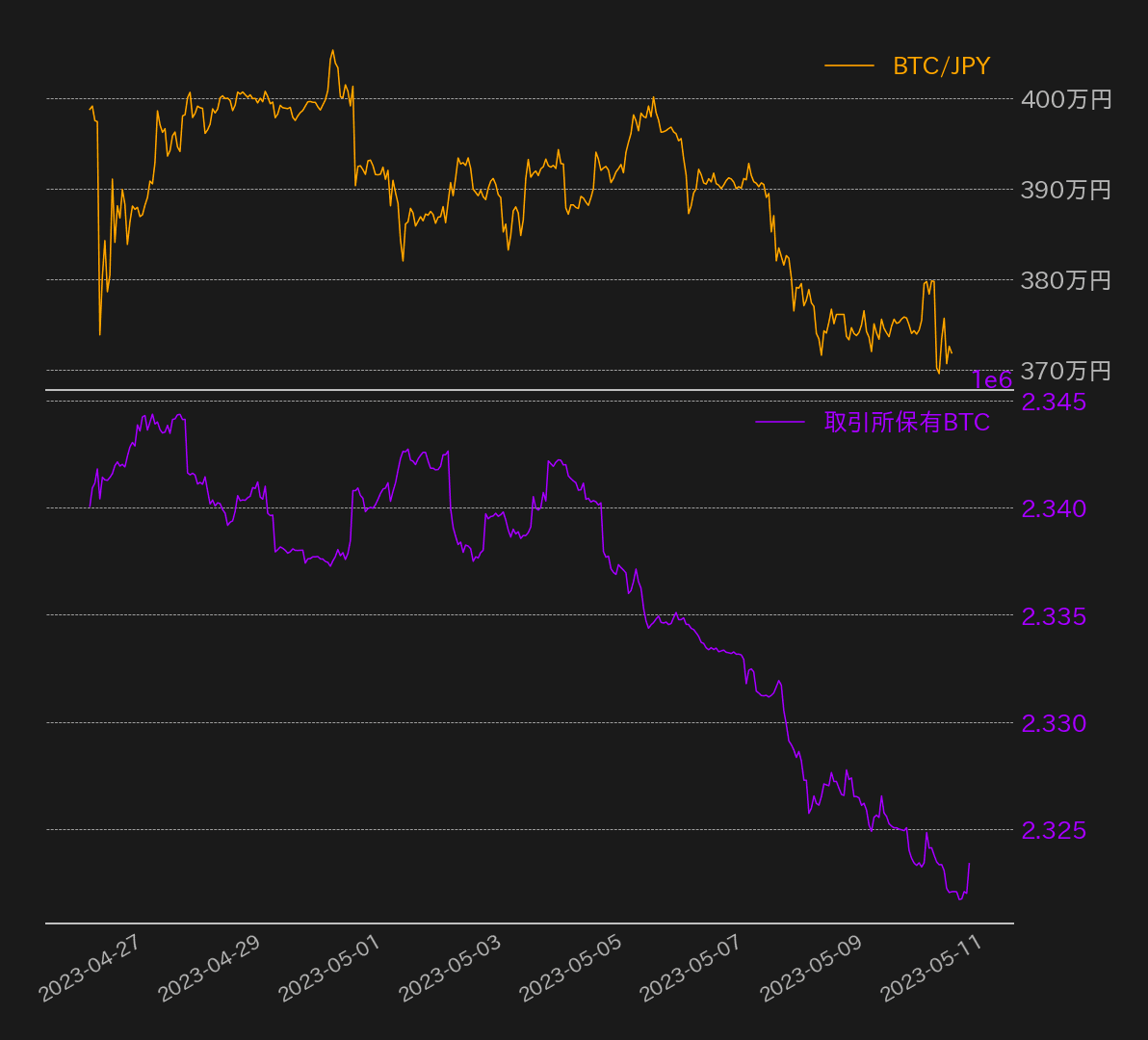Pick the 370万円 price axis label
The image size is (1148, 1040).
tap(1066, 371)
